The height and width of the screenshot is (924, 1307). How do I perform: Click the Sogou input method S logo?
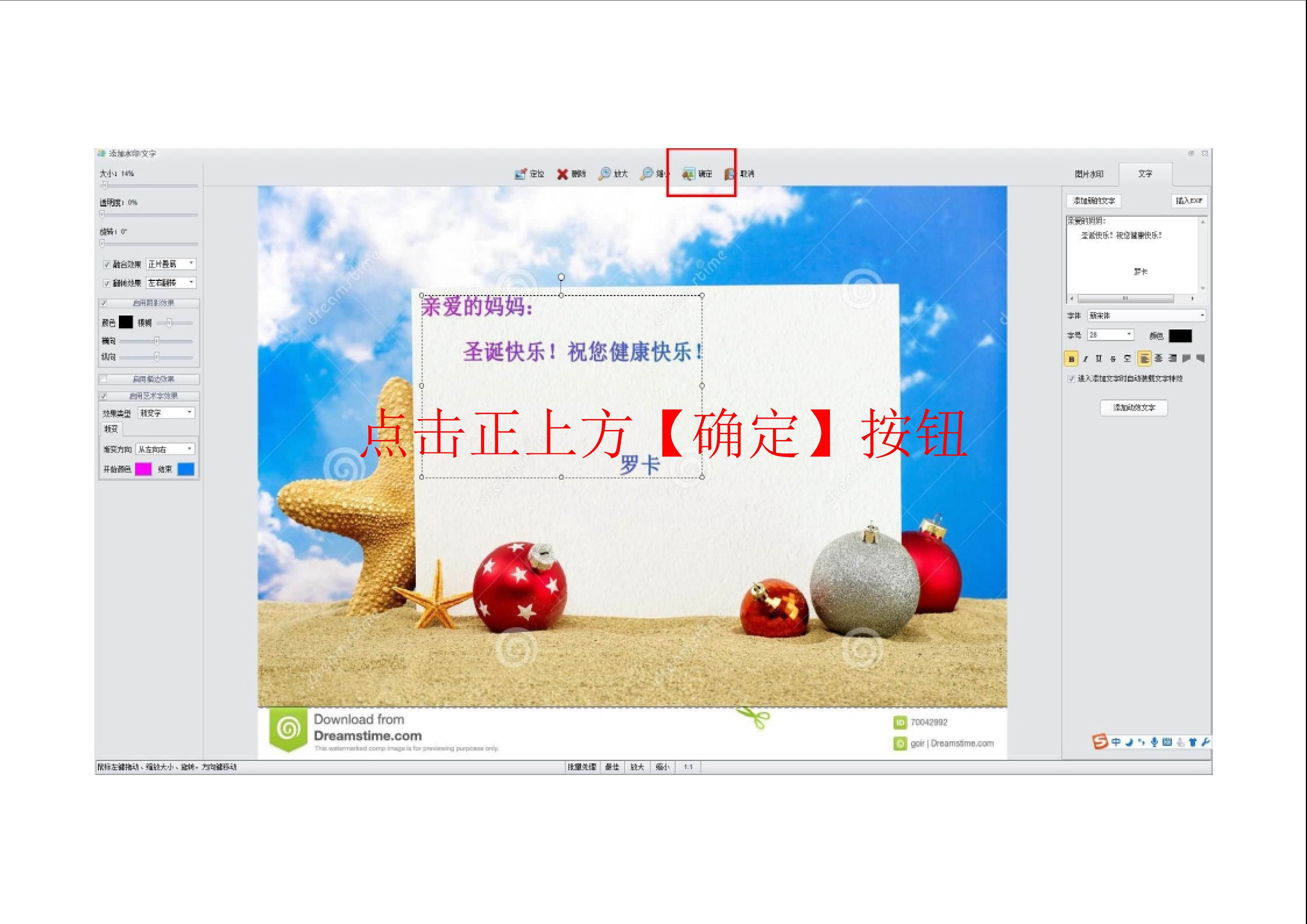point(1100,741)
